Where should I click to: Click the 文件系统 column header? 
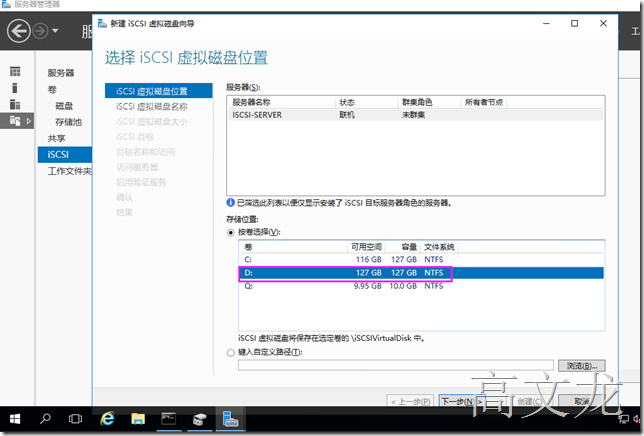439,247
